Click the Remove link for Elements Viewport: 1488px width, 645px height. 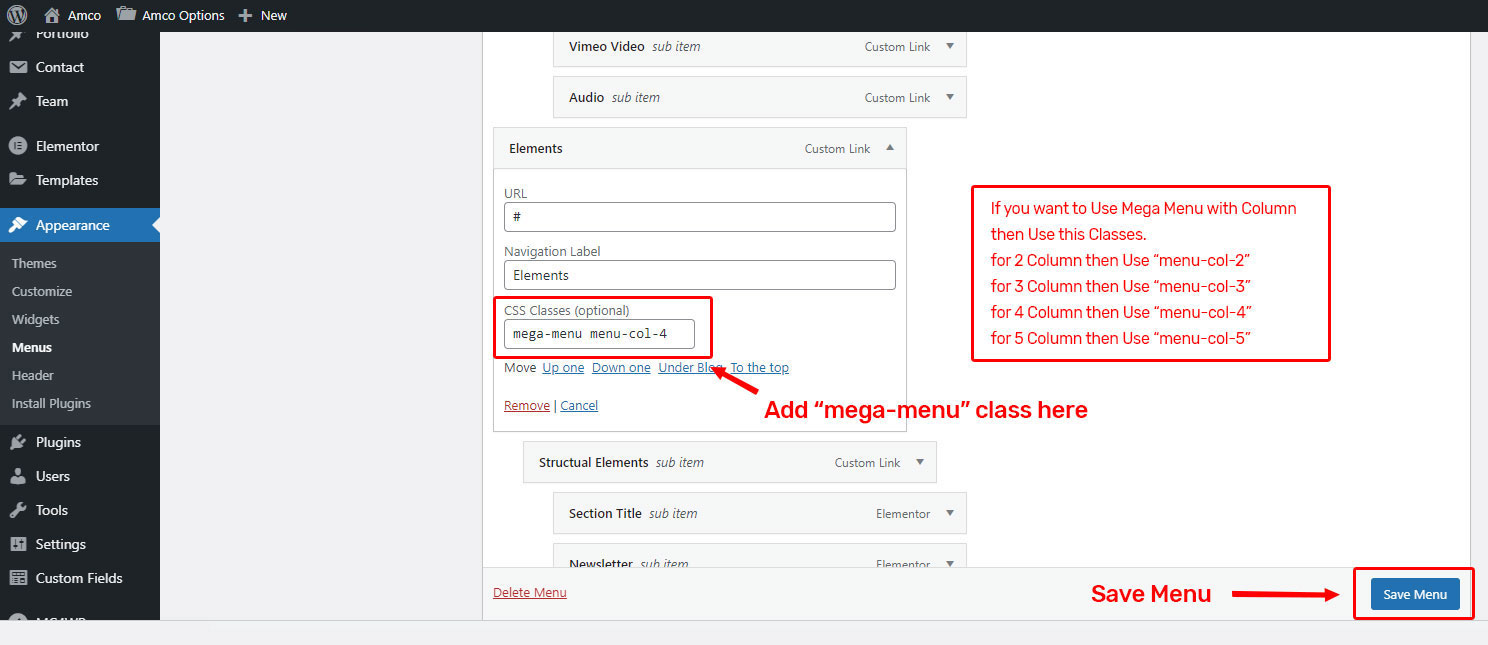pyautogui.click(x=526, y=405)
